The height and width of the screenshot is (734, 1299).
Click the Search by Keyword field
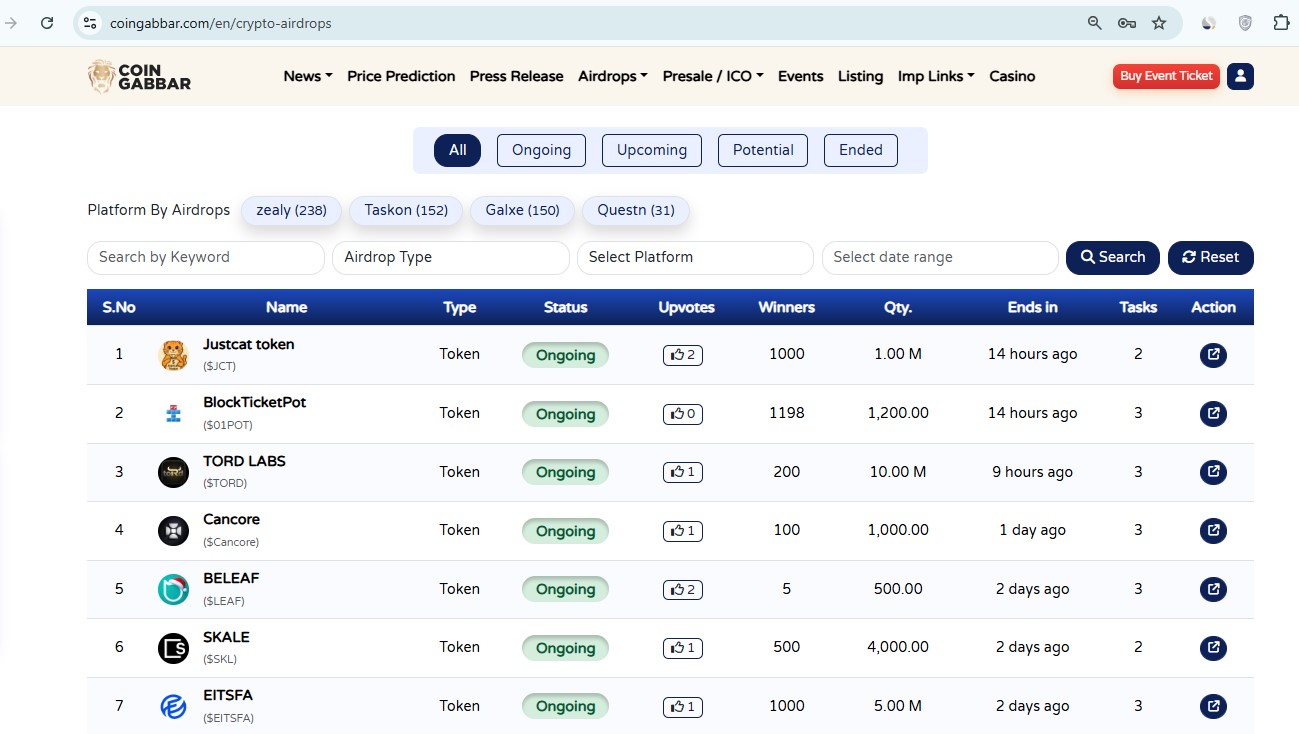[205, 257]
